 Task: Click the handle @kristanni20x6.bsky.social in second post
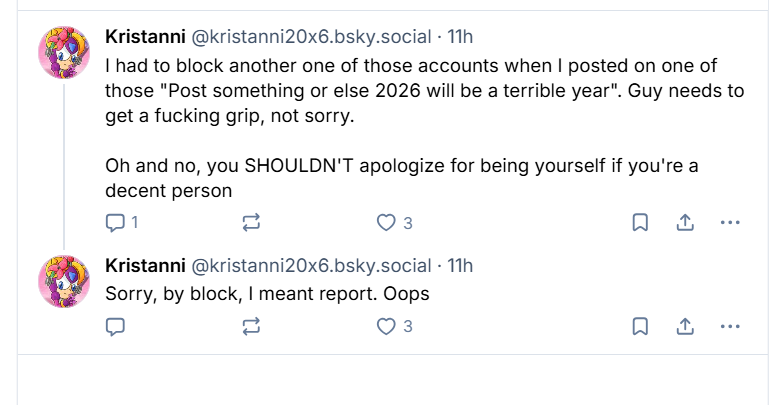coord(310,266)
